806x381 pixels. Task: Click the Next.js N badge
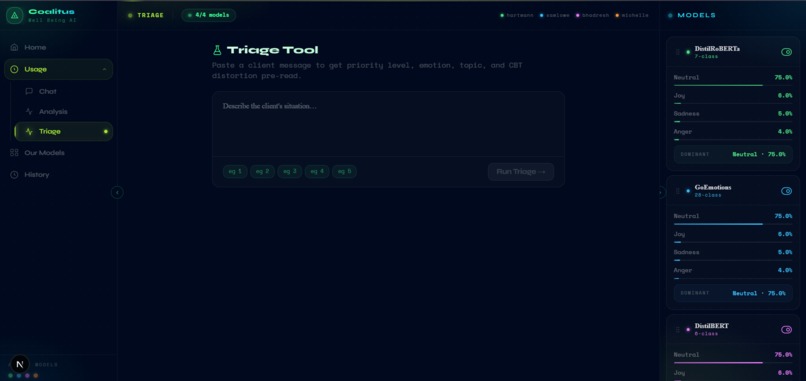[x=20, y=364]
